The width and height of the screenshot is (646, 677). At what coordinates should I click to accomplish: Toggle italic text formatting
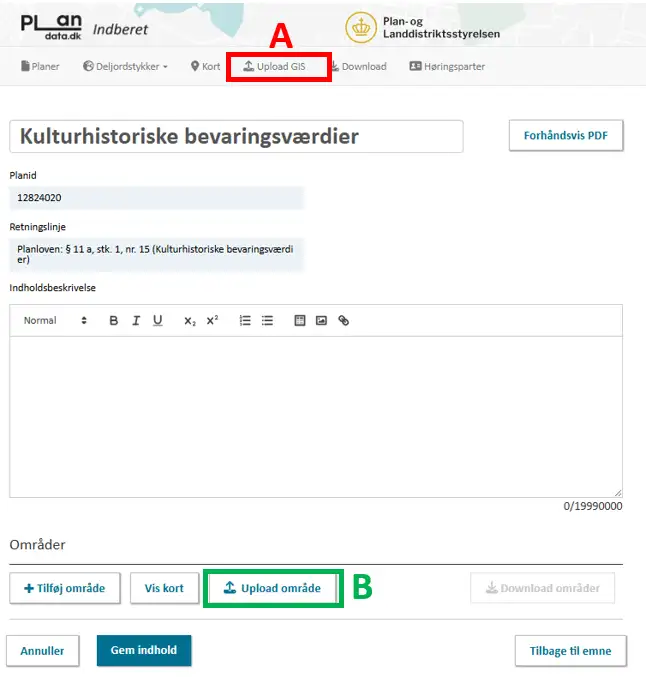(136, 321)
